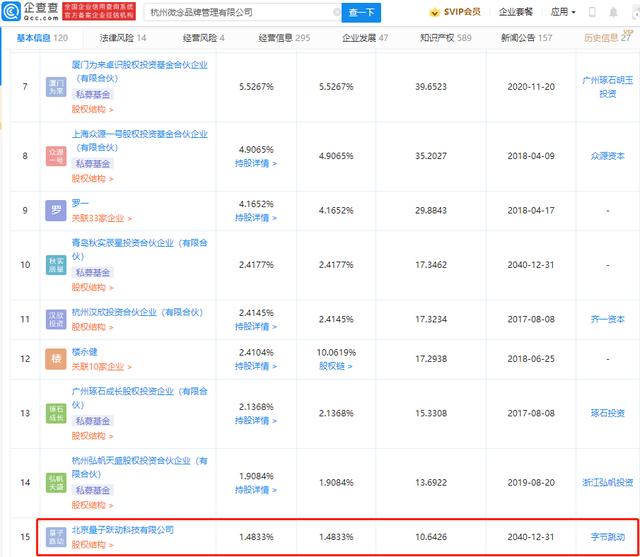The height and width of the screenshot is (557, 640).
Task: Expand 股权结构 for 青岛秋实晨星
Action: (92, 288)
